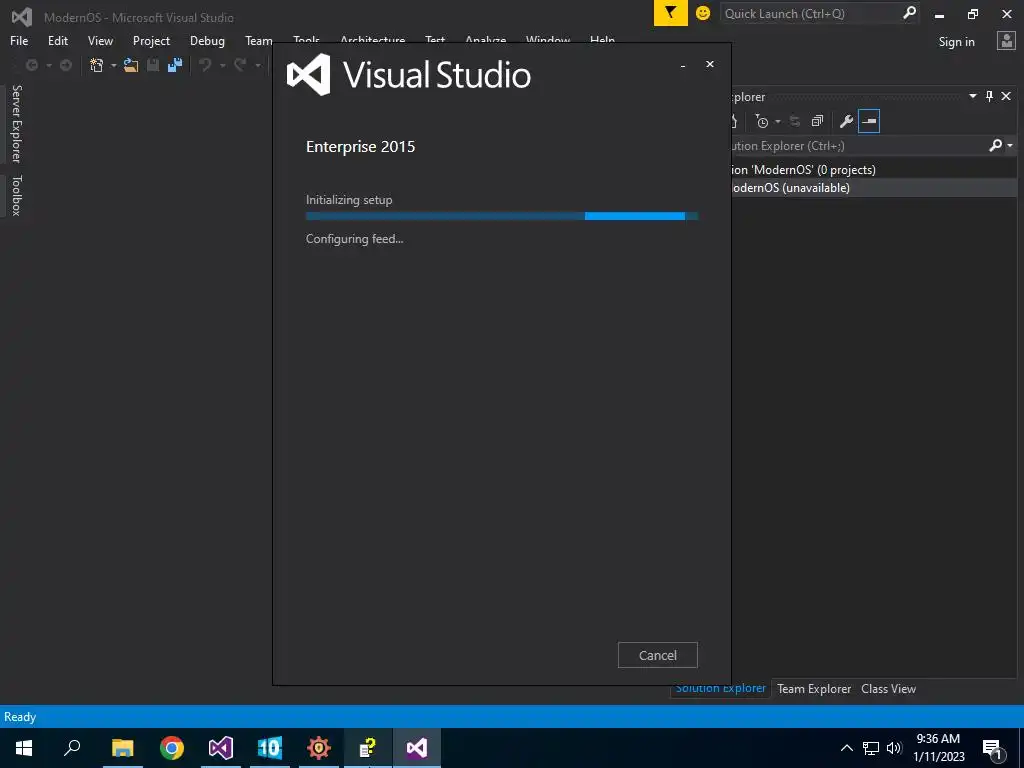The image size is (1024, 768).
Task: Toggle Solution Explorer auto hide pin
Action: pyautogui.click(x=989, y=96)
